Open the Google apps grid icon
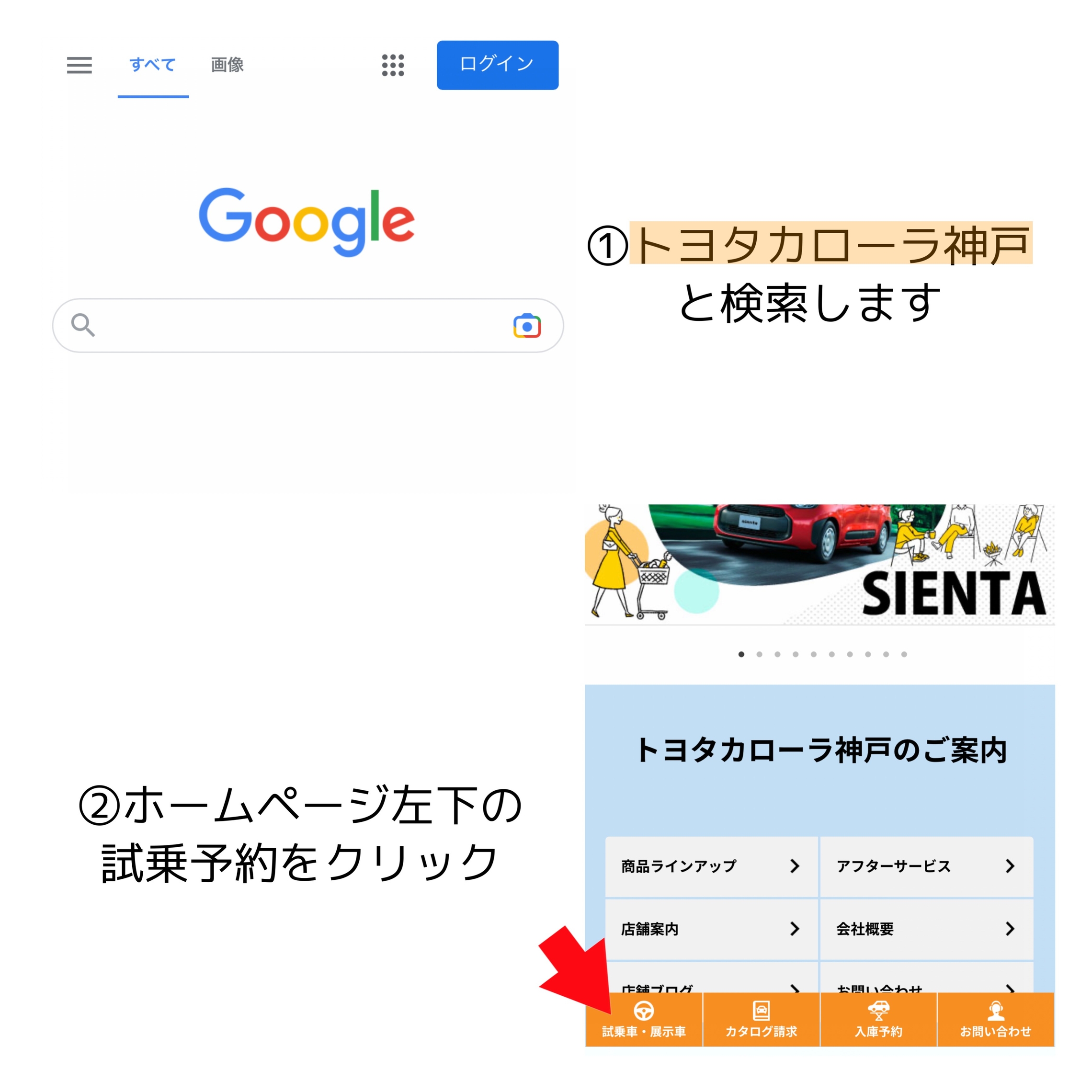Image resolution: width=1092 pixels, height=1092 pixels. 393,65
